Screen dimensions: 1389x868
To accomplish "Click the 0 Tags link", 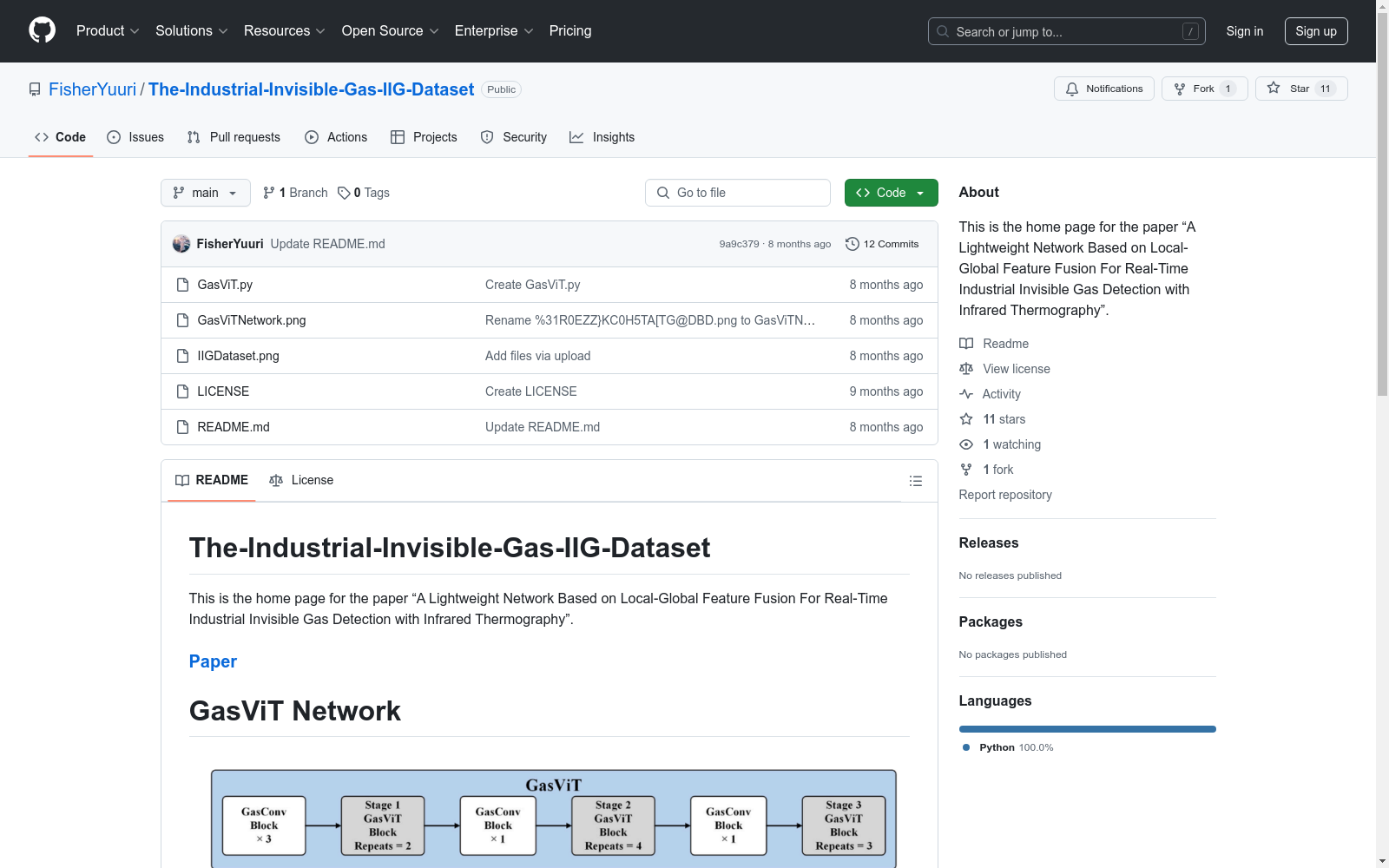I will coord(364,193).
